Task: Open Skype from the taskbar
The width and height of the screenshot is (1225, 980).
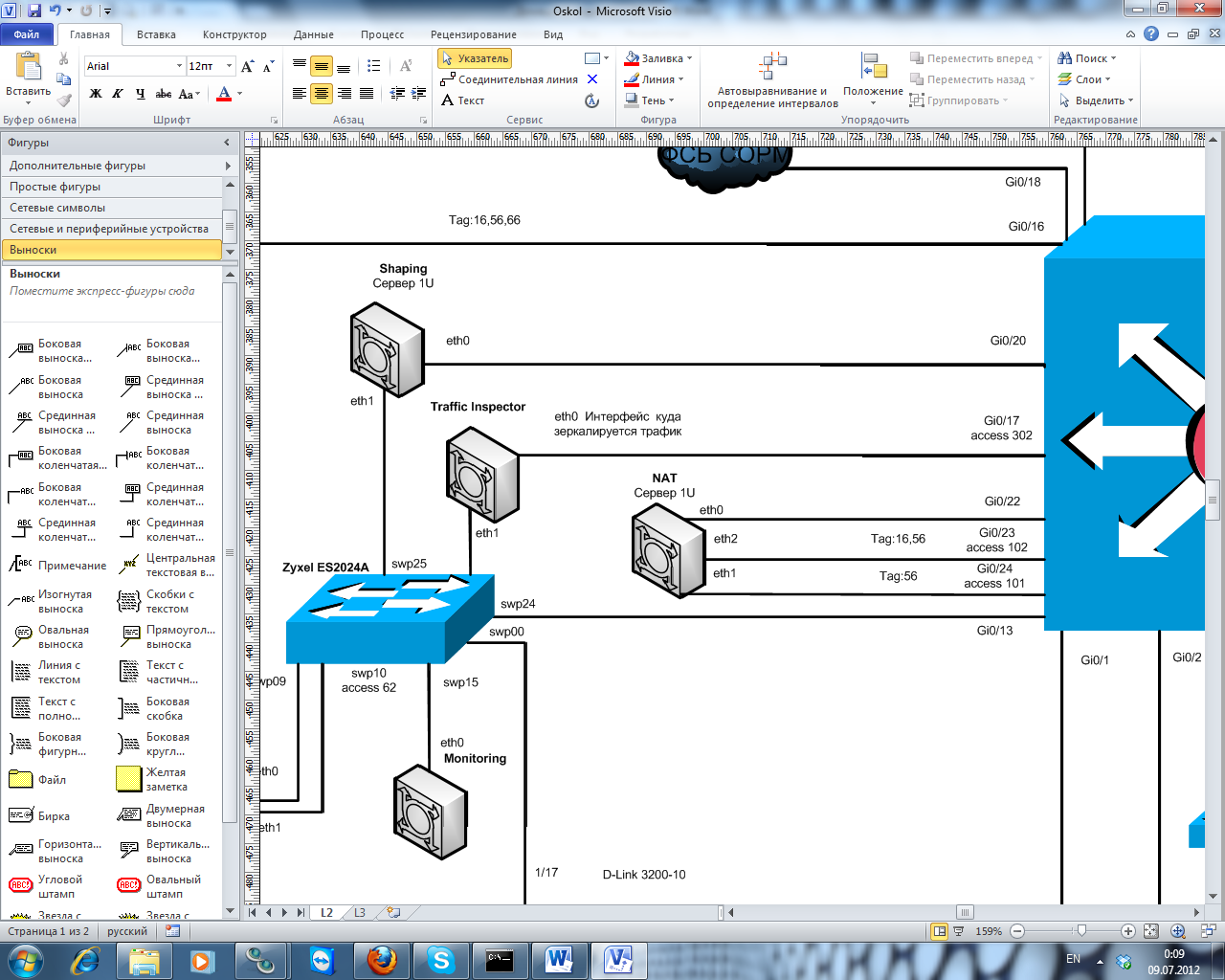Action: [x=441, y=960]
